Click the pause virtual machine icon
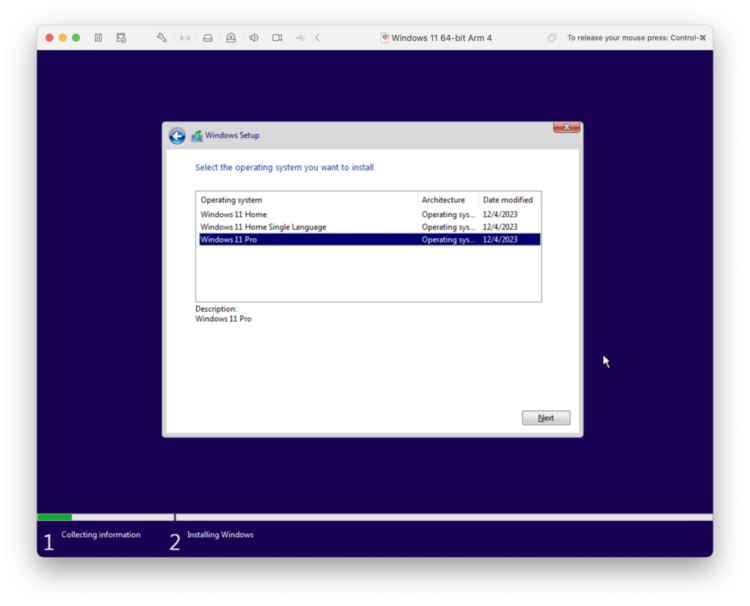The width and height of the screenshot is (750, 606). (98, 38)
